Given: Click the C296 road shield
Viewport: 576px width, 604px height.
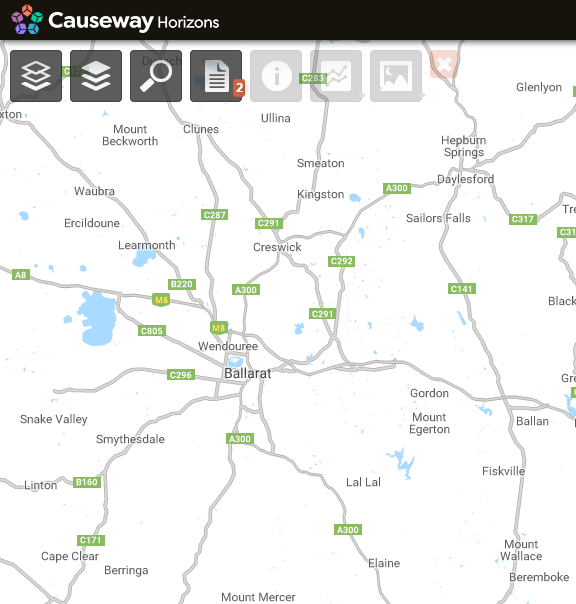Looking at the screenshot, I should 181,375.
